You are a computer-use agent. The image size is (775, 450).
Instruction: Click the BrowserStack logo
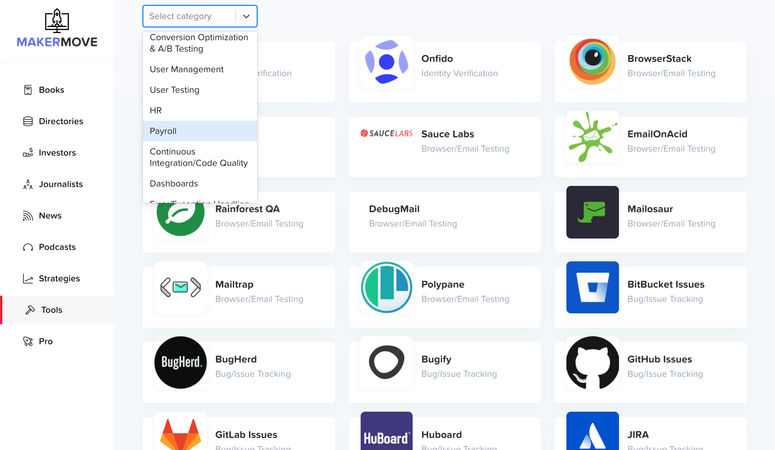click(592, 62)
